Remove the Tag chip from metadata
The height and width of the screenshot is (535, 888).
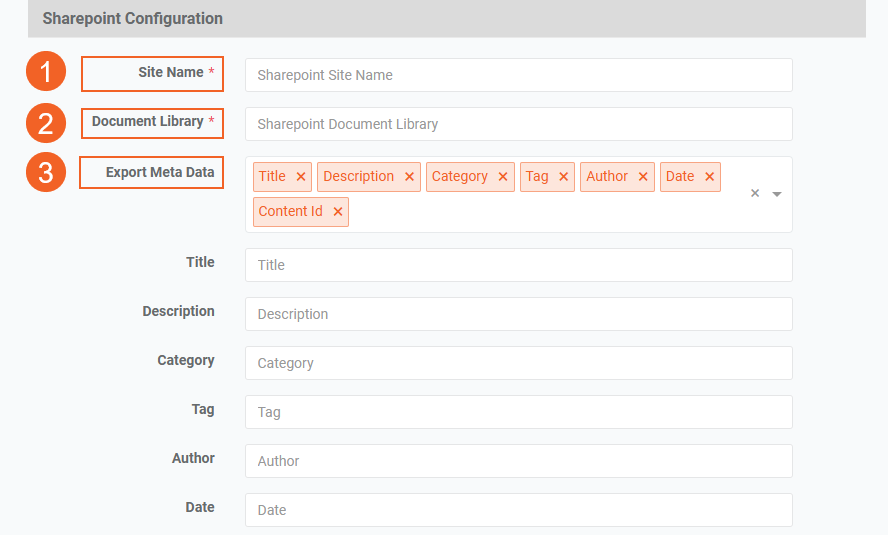tap(564, 177)
